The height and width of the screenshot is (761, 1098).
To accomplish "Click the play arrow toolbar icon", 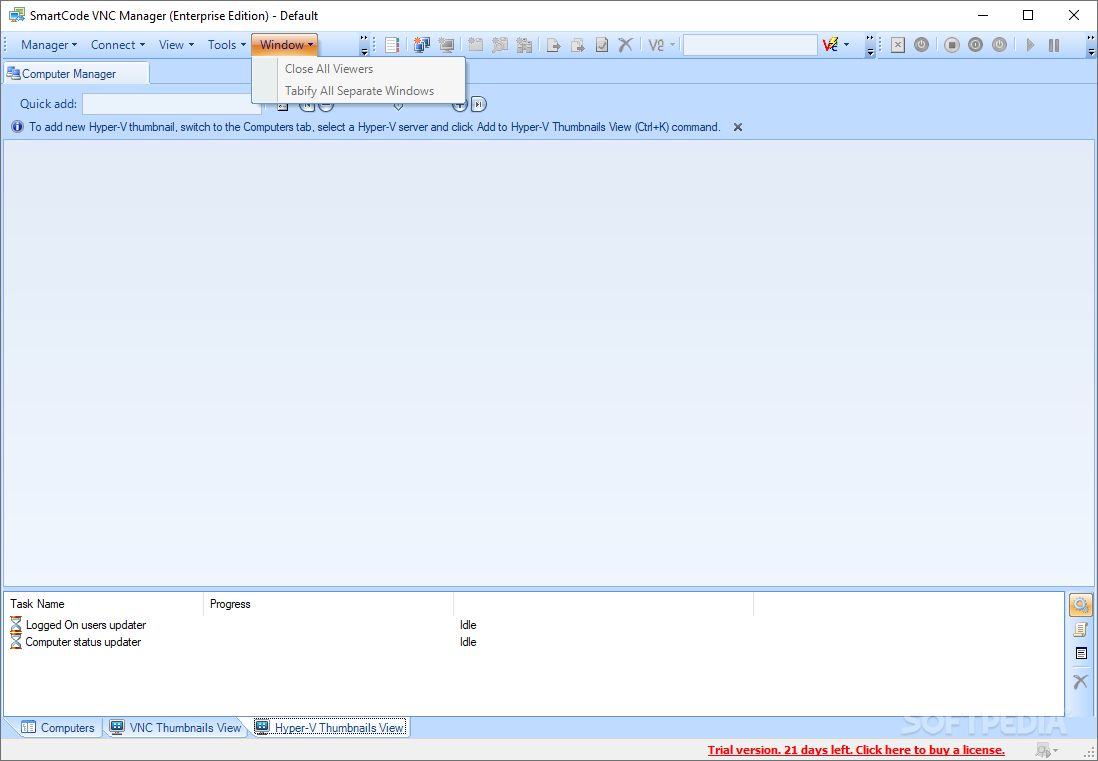I will pos(1030,45).
